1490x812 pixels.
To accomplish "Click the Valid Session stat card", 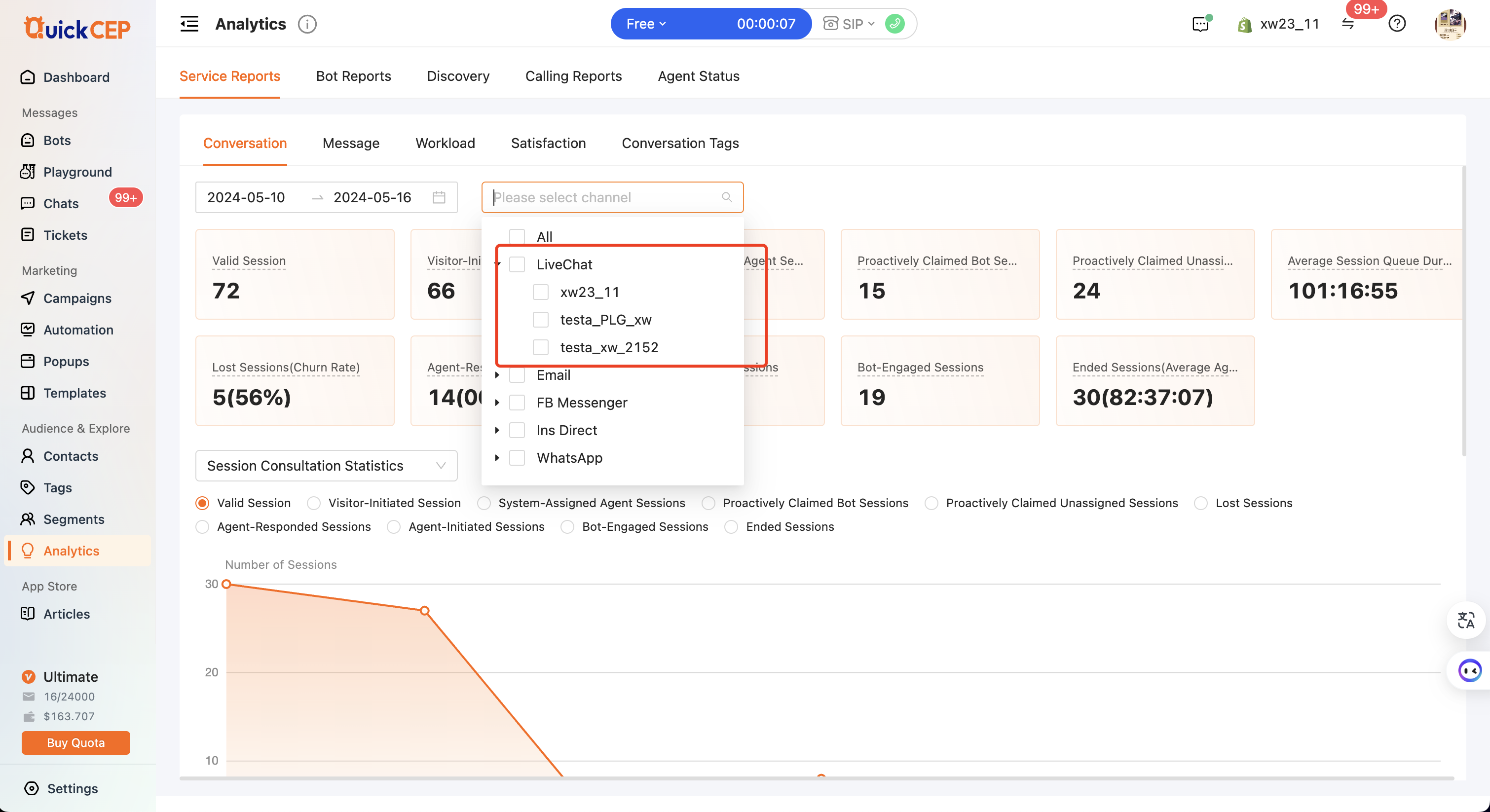I will [295, 274].
